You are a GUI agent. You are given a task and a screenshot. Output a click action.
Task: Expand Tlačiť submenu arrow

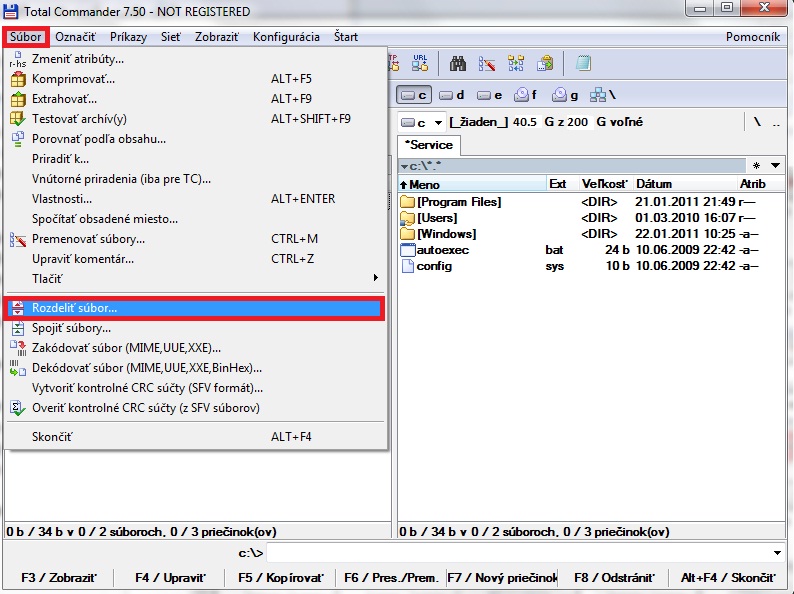(375, 278)
